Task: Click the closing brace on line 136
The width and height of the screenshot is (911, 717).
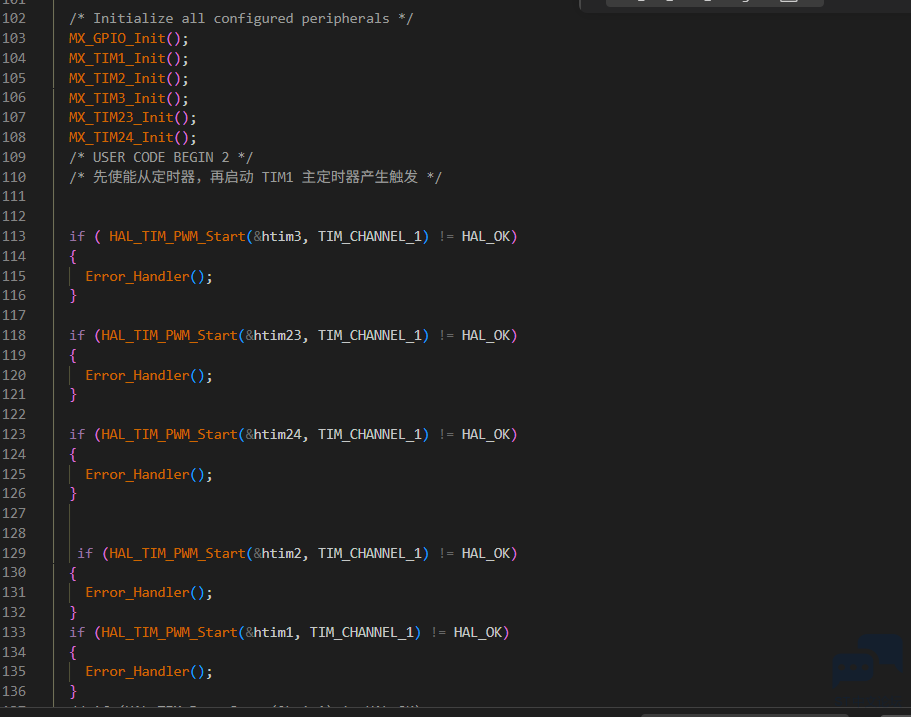Action: [x=73, y=691]
